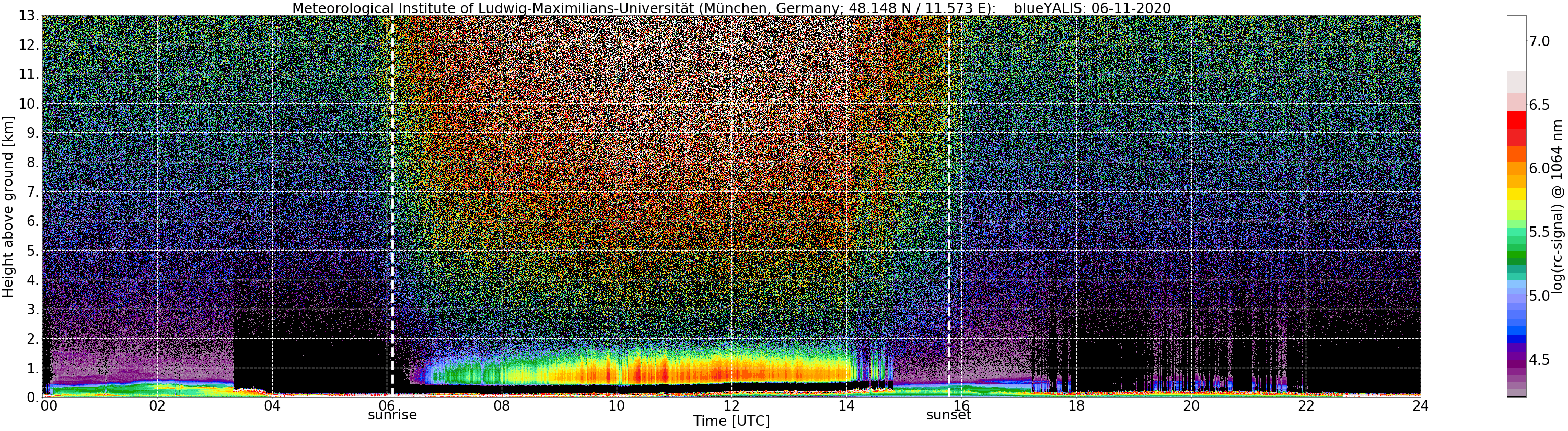Select the x-axis tick label '02'
Screen dimensions: 1568x431
click(157, 406)
